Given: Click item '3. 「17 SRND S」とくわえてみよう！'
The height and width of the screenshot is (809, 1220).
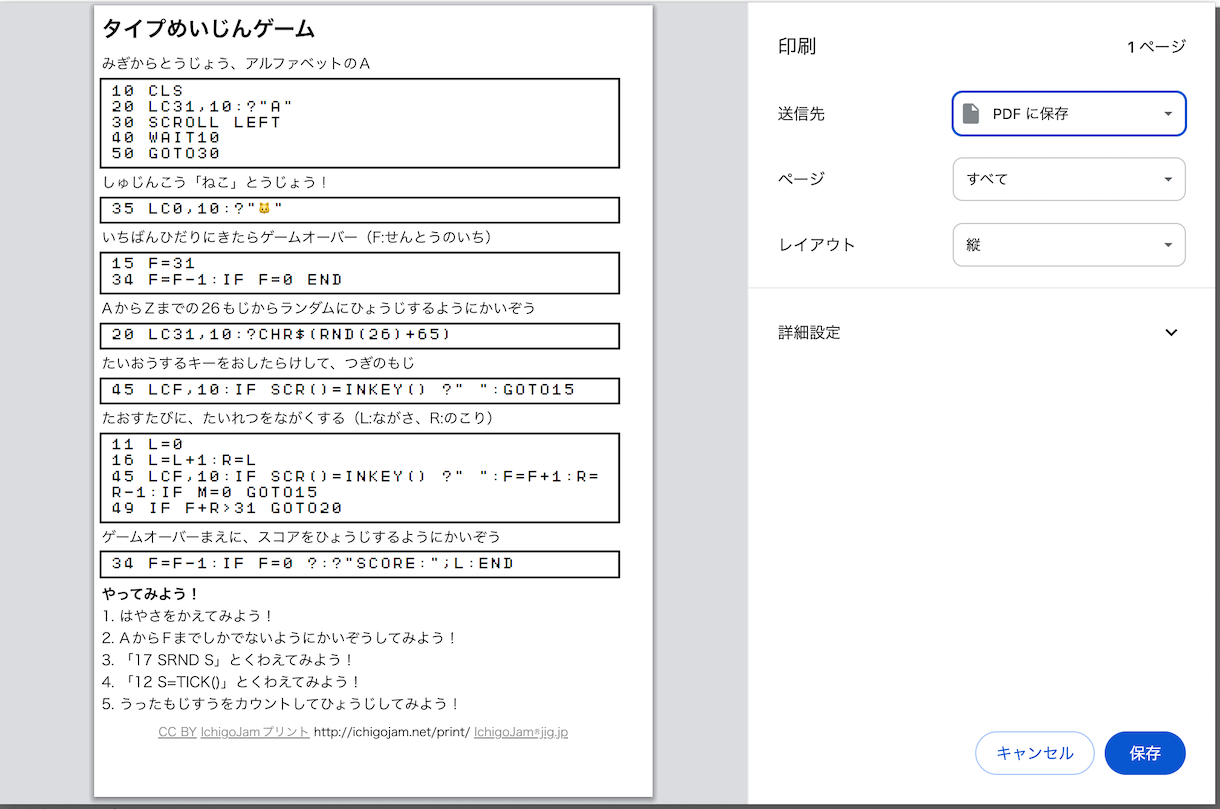Looking at the screenshot, I should [x=228, y=660].
